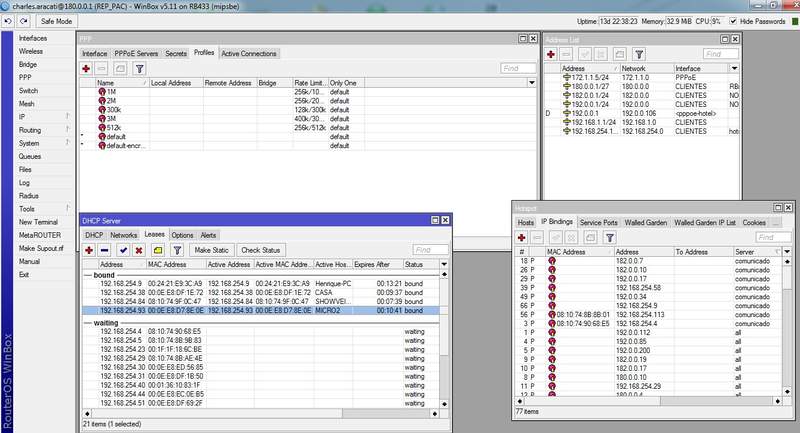Open filter funnel in Address List window
This screenshot has height=433, width=800.
pos(639,54)
